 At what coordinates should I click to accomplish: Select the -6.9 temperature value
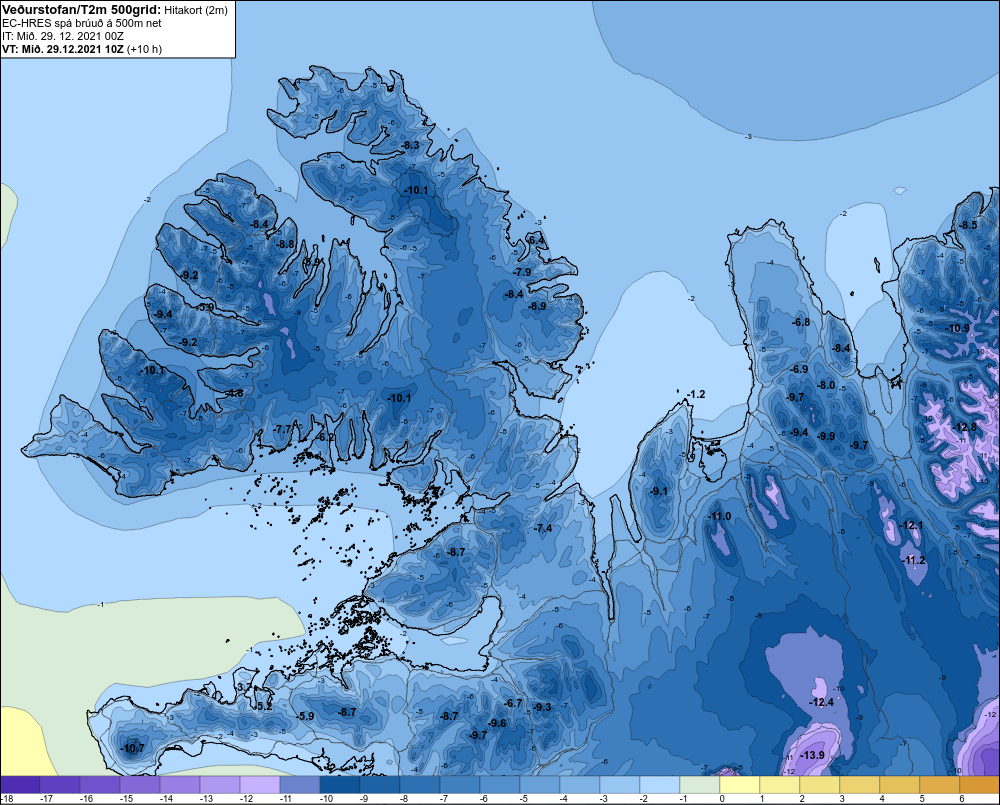click(x=799, y=369)
